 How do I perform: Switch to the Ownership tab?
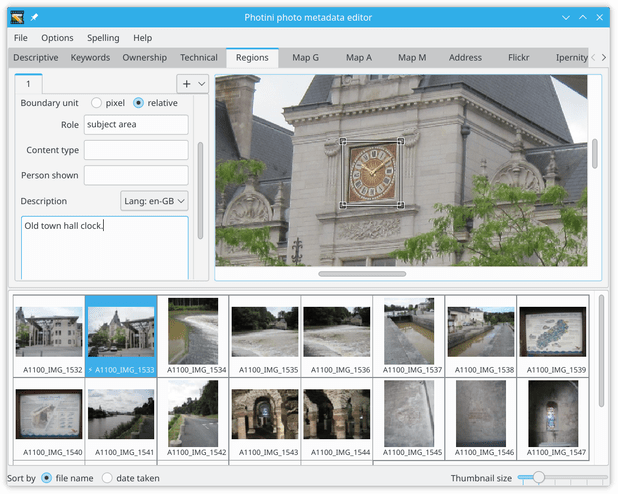coord(145,58)
